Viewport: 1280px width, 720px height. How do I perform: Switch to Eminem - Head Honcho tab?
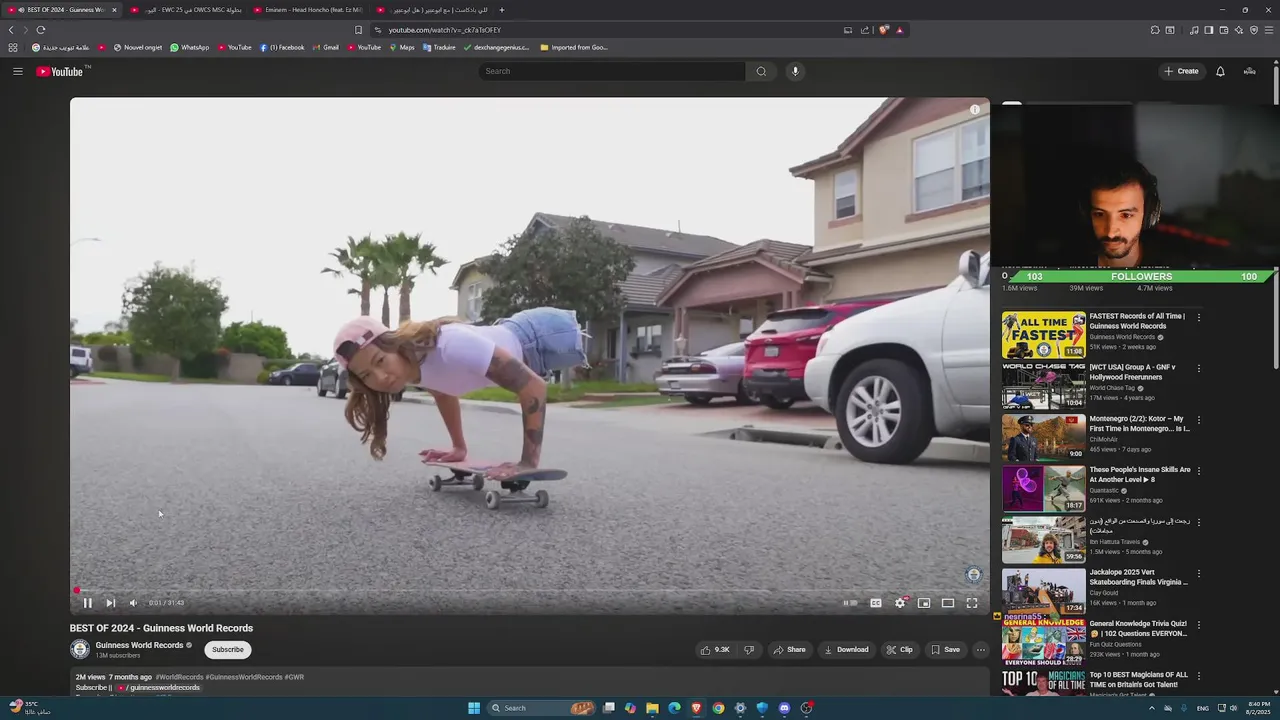[307, 10]
